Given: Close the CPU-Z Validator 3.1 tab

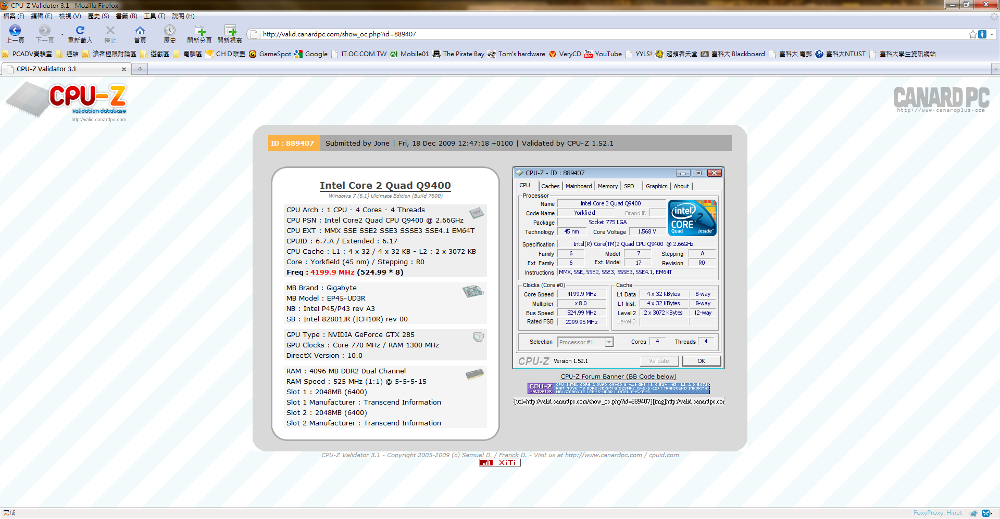Looking at the screenshot, I should click(x=124, y=69).
